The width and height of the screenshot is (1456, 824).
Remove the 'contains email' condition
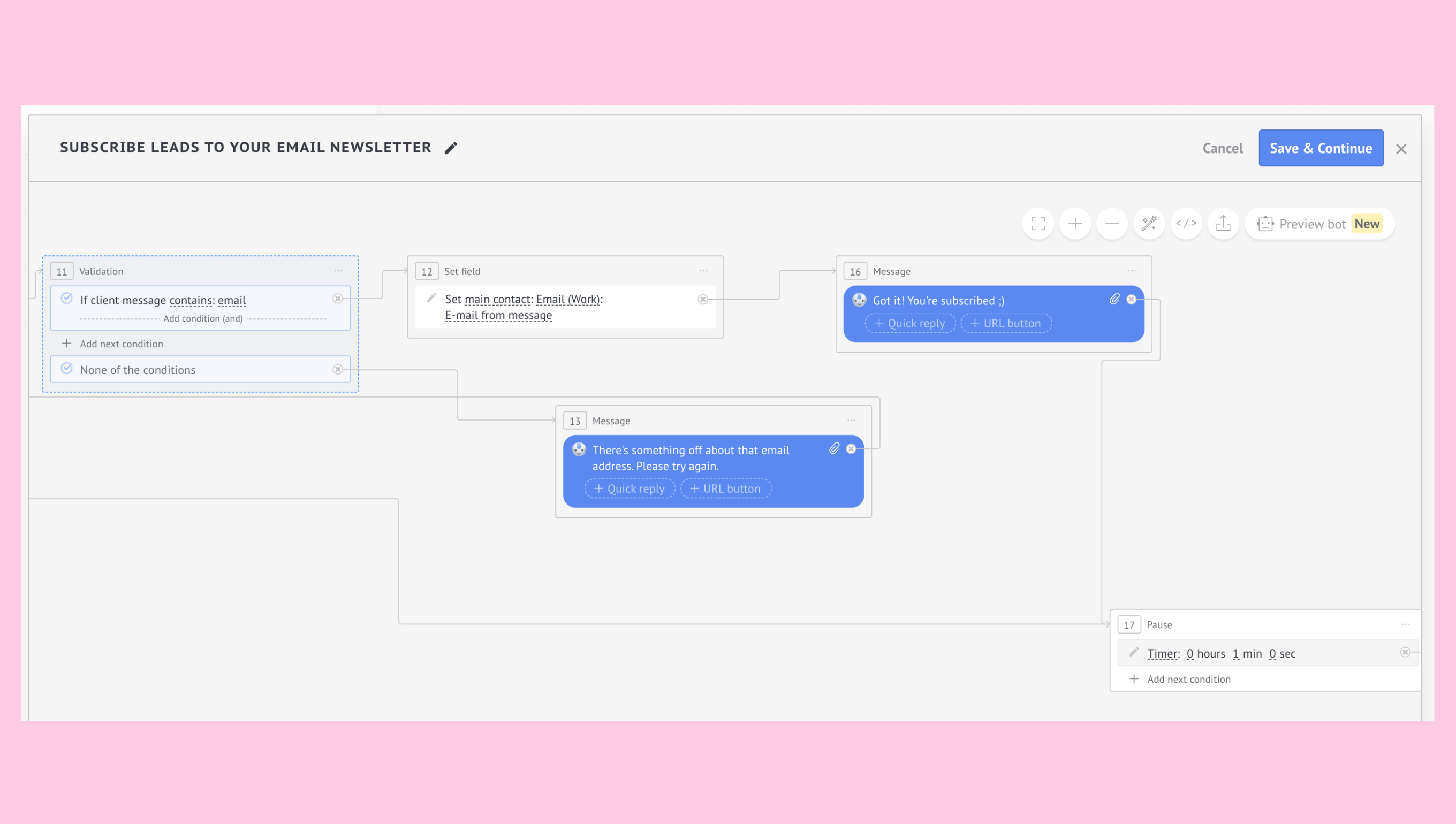coord(338,299)
